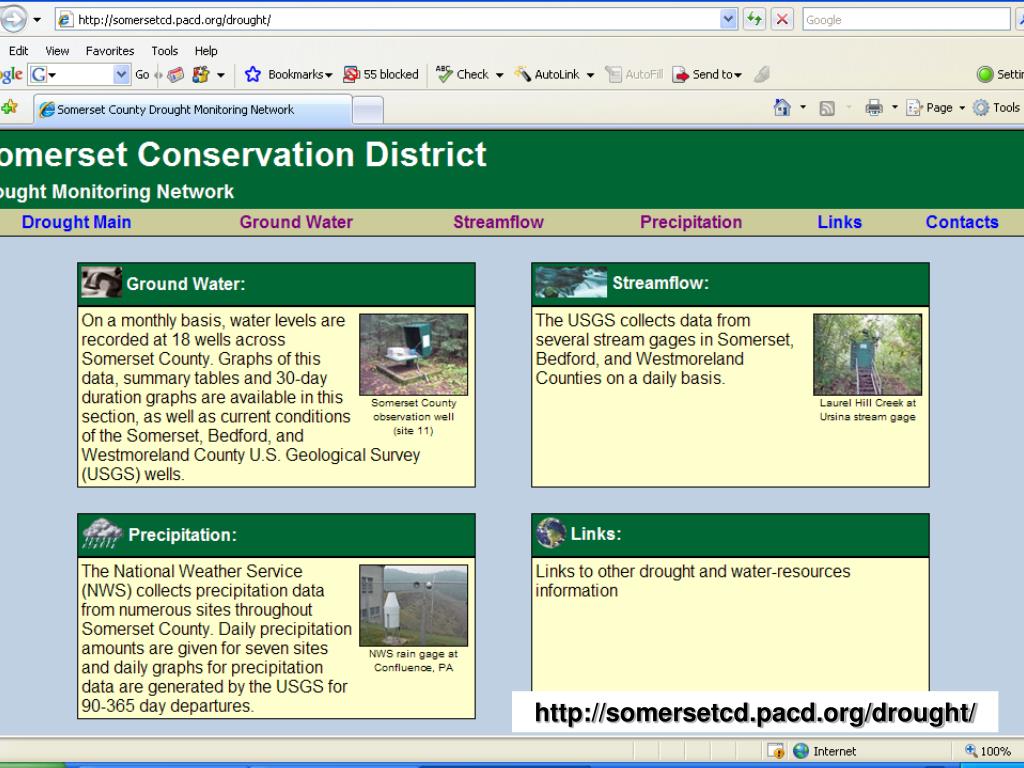Click the Add to Favorites star icon
The width and height of the screenshot is (1024, 768).
click(9, 108)
